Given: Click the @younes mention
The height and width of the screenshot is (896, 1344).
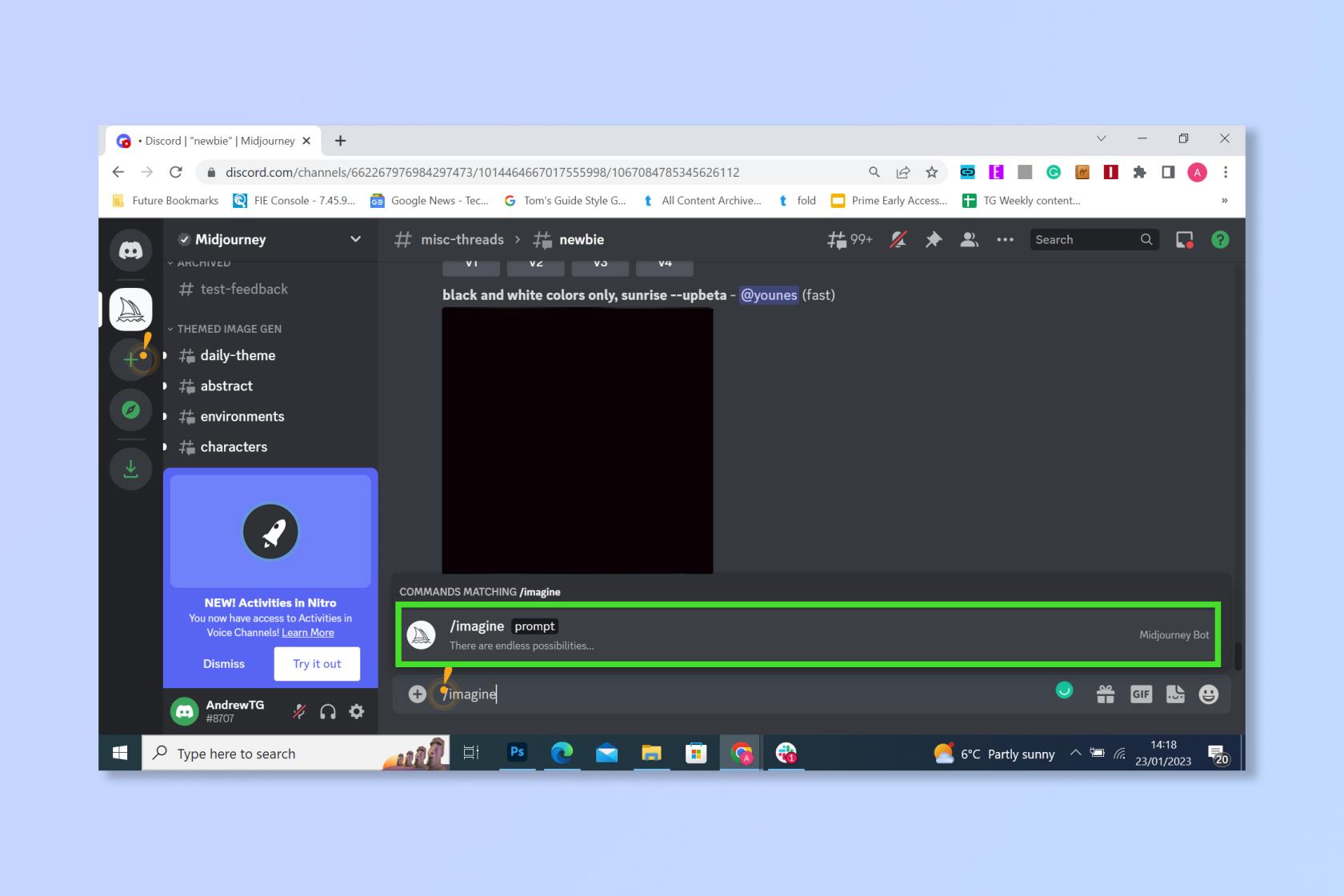Looking at the screenshot, I should click(768, 295).
